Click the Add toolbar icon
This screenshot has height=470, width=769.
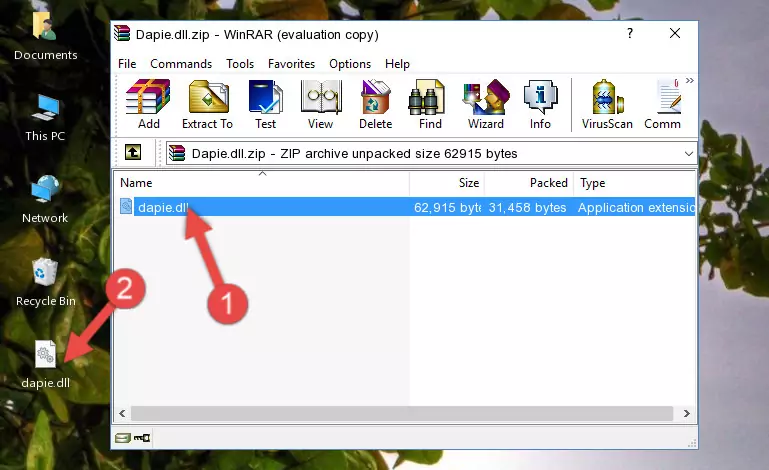tap(148, 104)
